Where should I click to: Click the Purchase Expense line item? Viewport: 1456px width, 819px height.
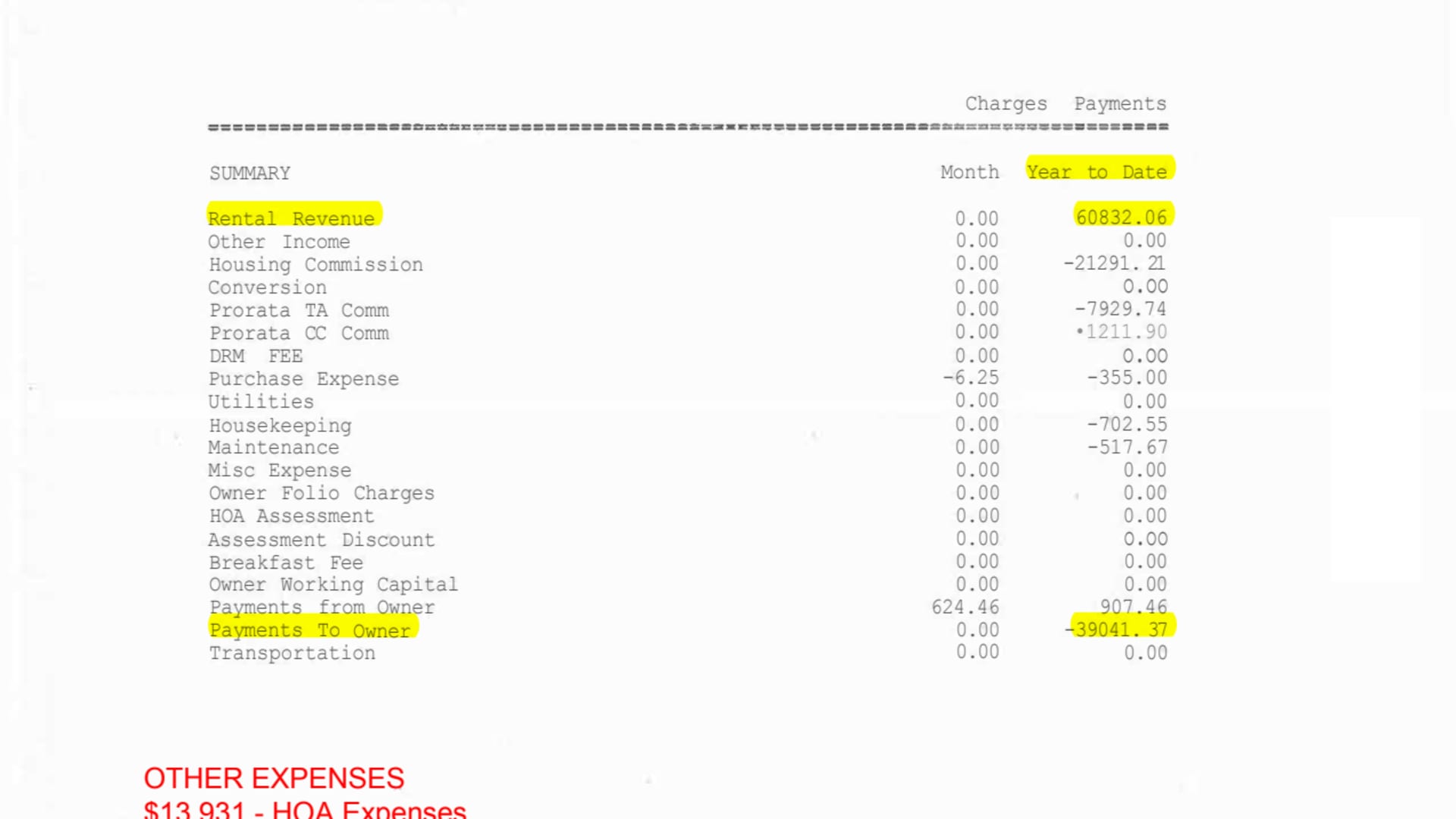click(304, 378)
